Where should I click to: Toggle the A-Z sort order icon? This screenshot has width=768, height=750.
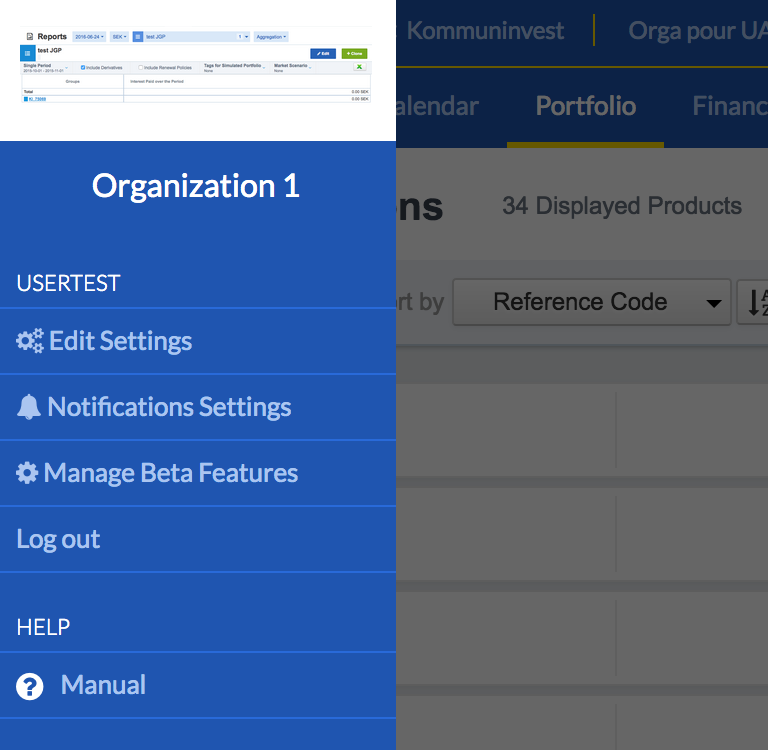click(753, 302)
